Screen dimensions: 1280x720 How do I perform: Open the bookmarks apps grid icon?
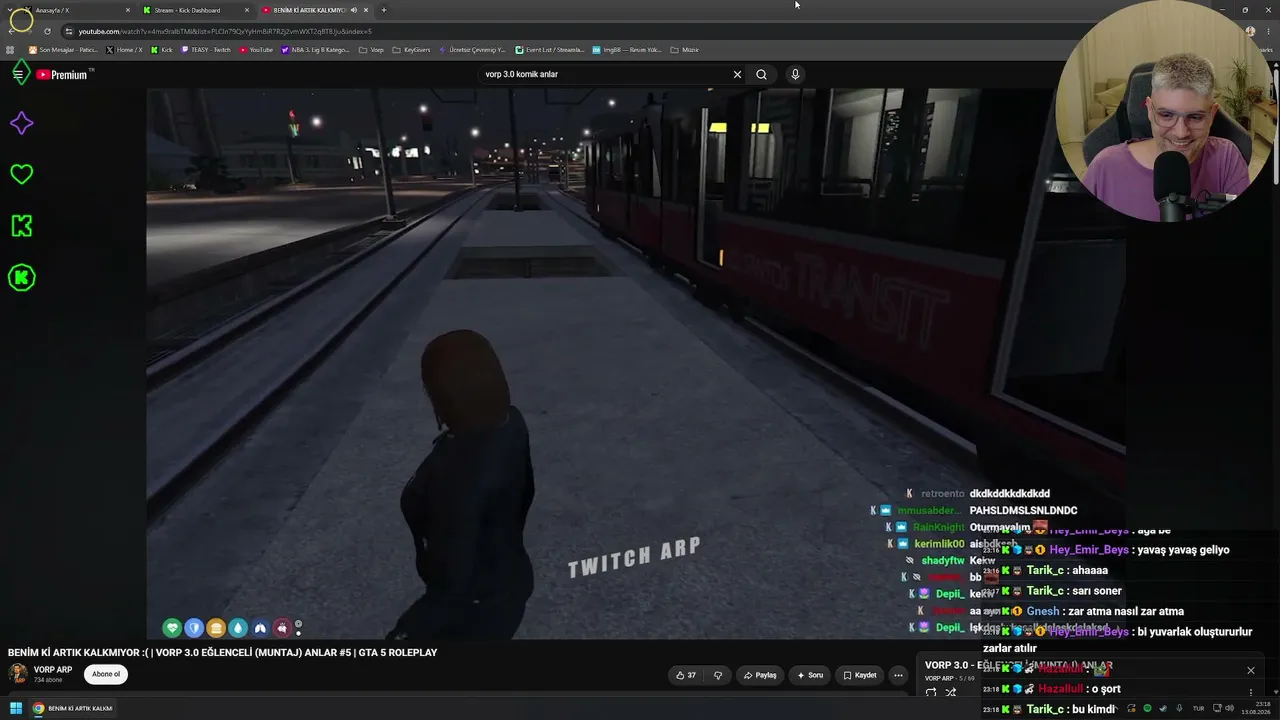tap(11, 50)
